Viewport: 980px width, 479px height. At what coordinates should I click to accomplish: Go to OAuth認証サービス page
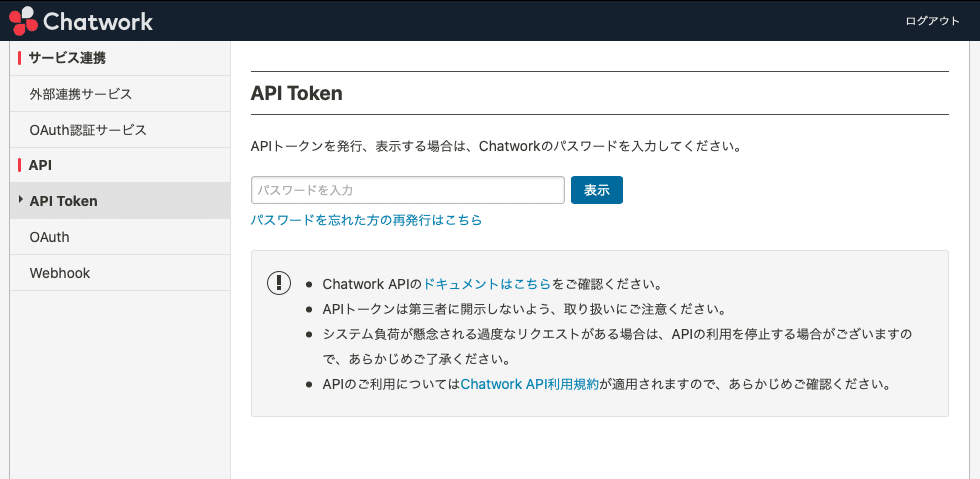[88, 130]
